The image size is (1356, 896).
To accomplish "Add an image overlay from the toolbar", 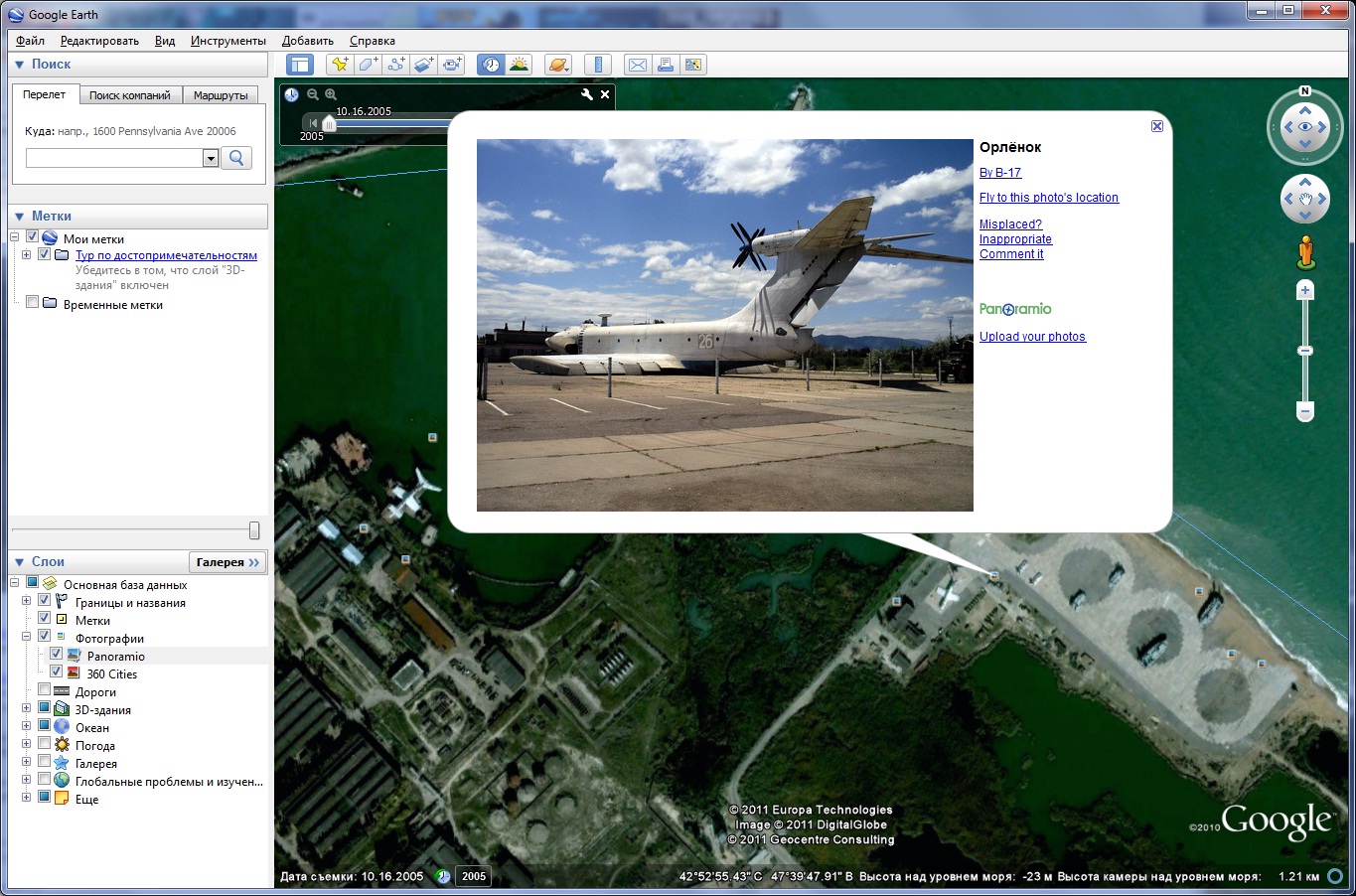I will click(423, 65).
